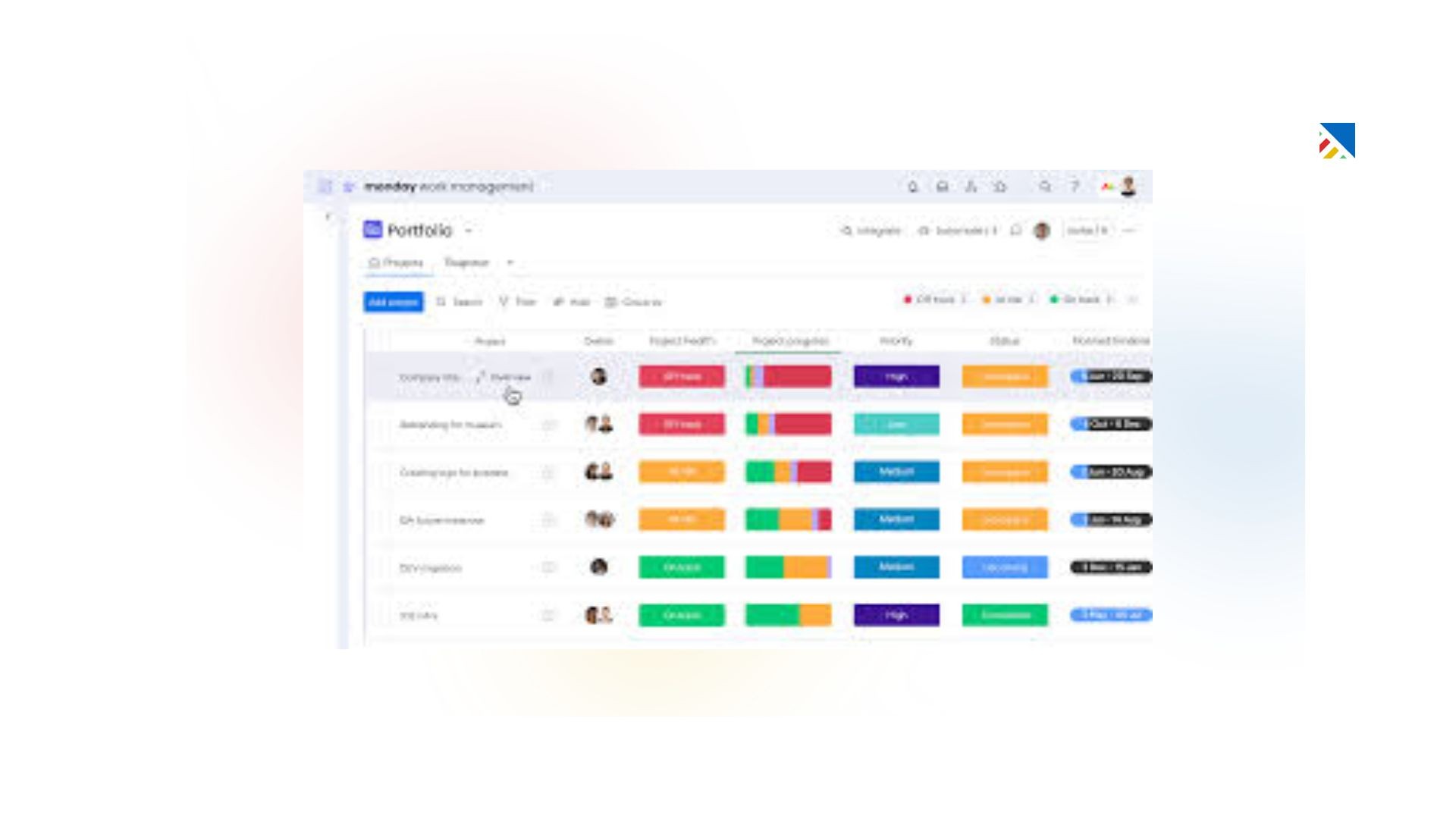The width and height of the screenshot is (1456, 819).
Task: Open the apps marketplace icon
Action: pos(1001,186)
